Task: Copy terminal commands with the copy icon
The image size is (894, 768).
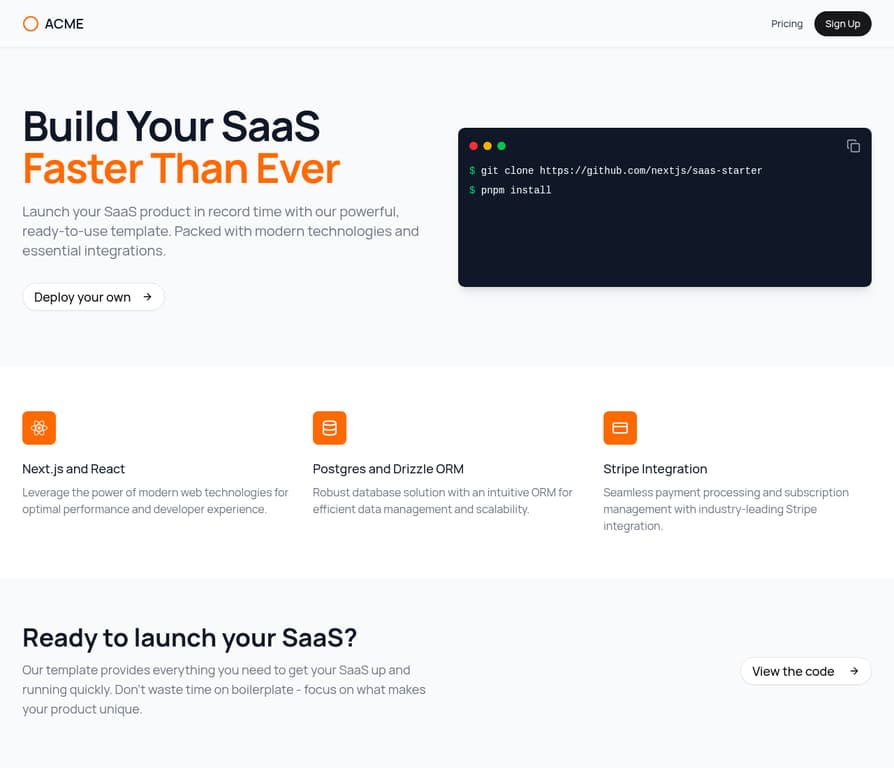Action: coord(853,146)
